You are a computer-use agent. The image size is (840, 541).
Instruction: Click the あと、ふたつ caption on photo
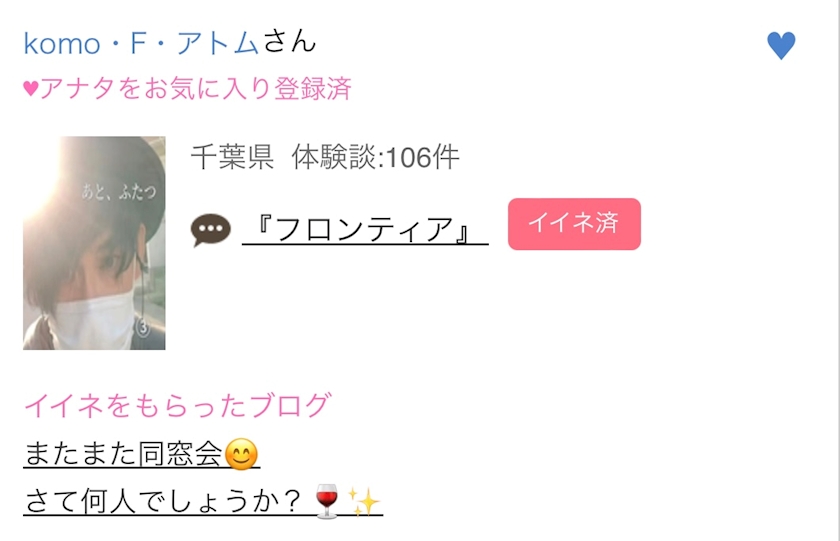coord(119,191)
